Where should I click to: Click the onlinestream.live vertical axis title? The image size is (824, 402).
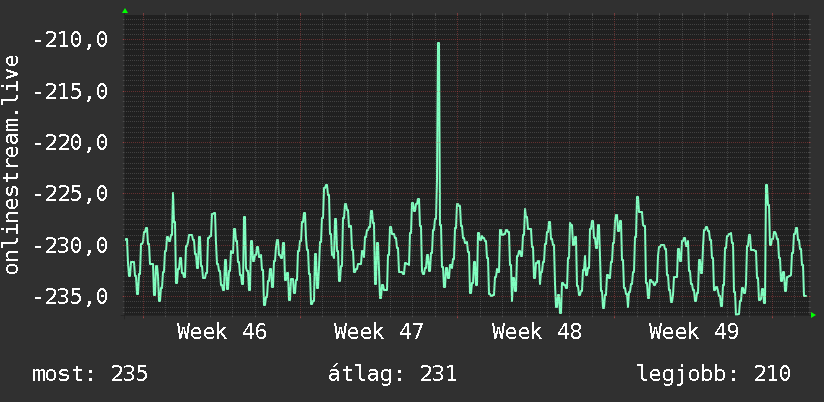[12, 164]
